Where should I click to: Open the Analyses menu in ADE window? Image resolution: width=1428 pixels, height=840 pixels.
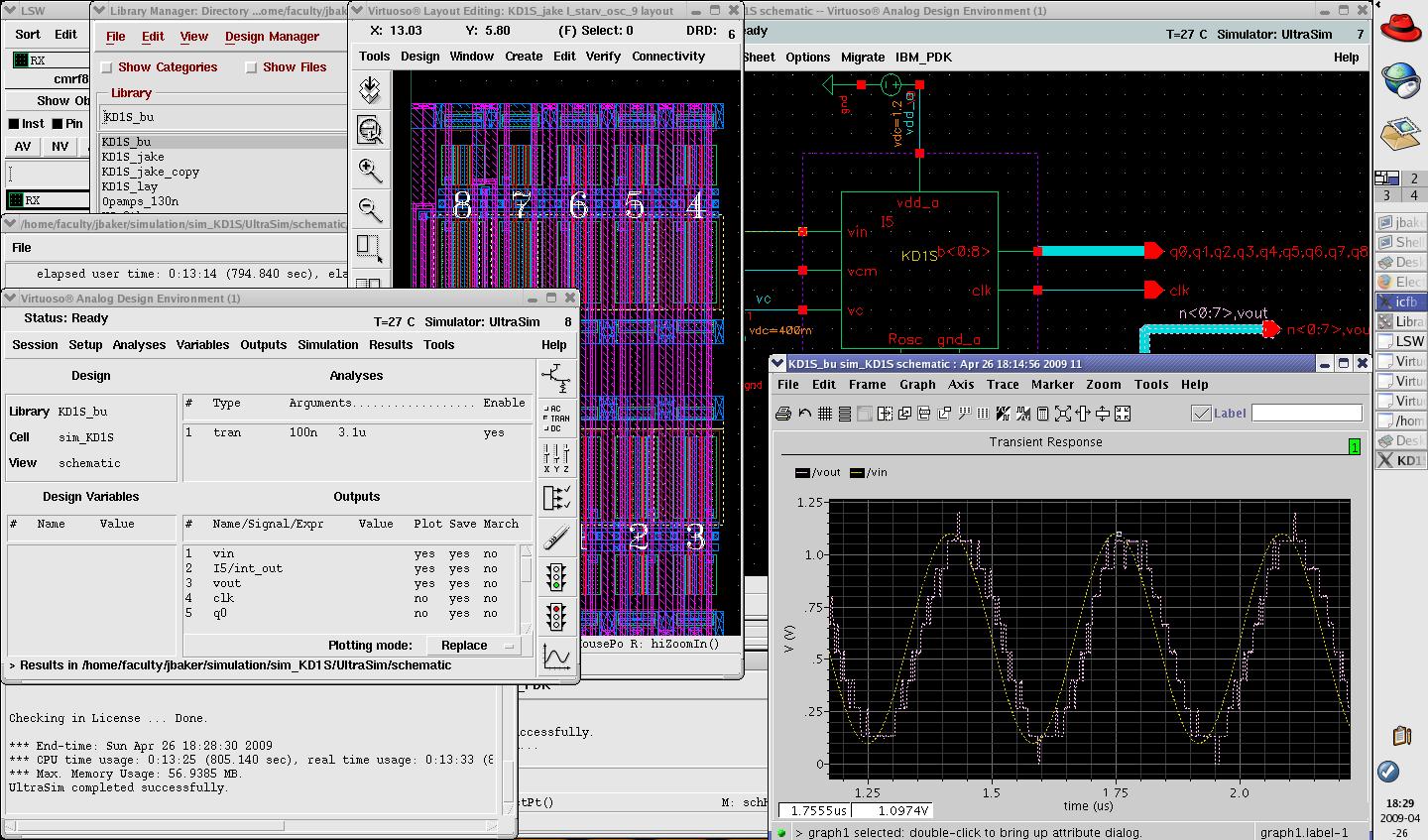[x=139, y=345]
